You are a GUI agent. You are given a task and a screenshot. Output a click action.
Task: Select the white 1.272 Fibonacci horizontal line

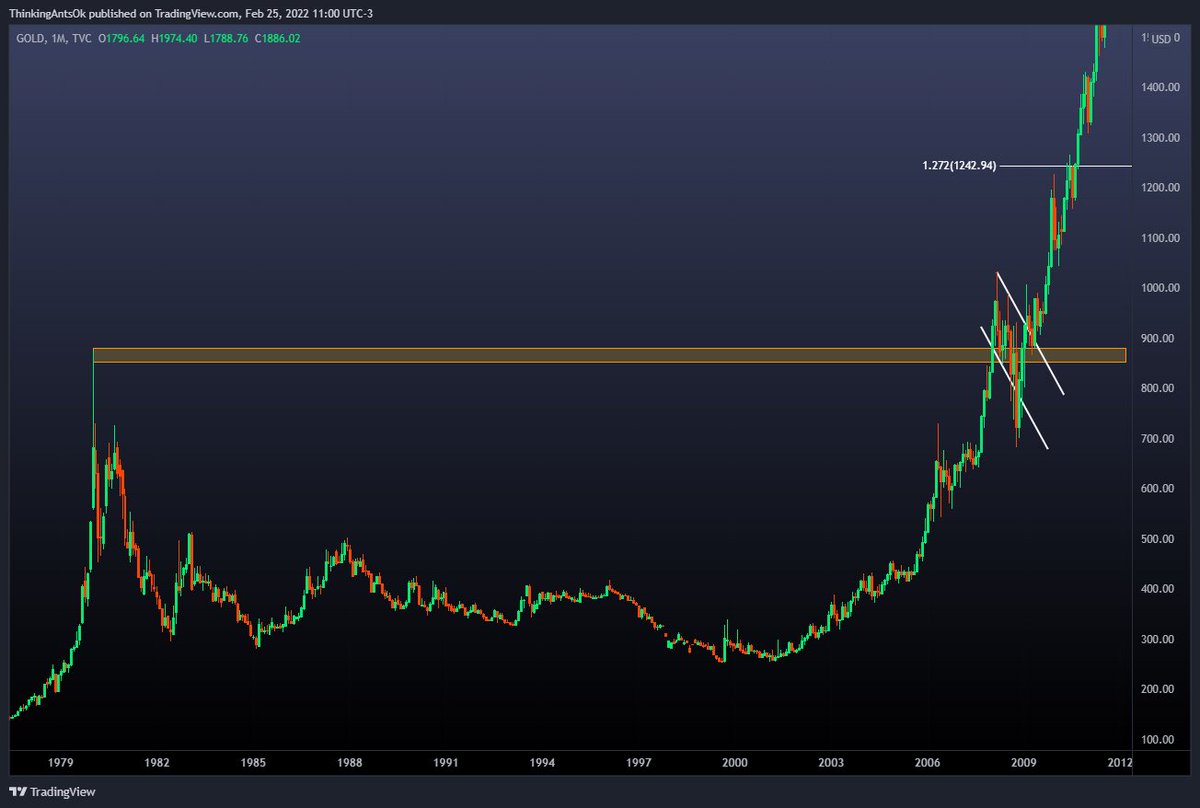1066,165
